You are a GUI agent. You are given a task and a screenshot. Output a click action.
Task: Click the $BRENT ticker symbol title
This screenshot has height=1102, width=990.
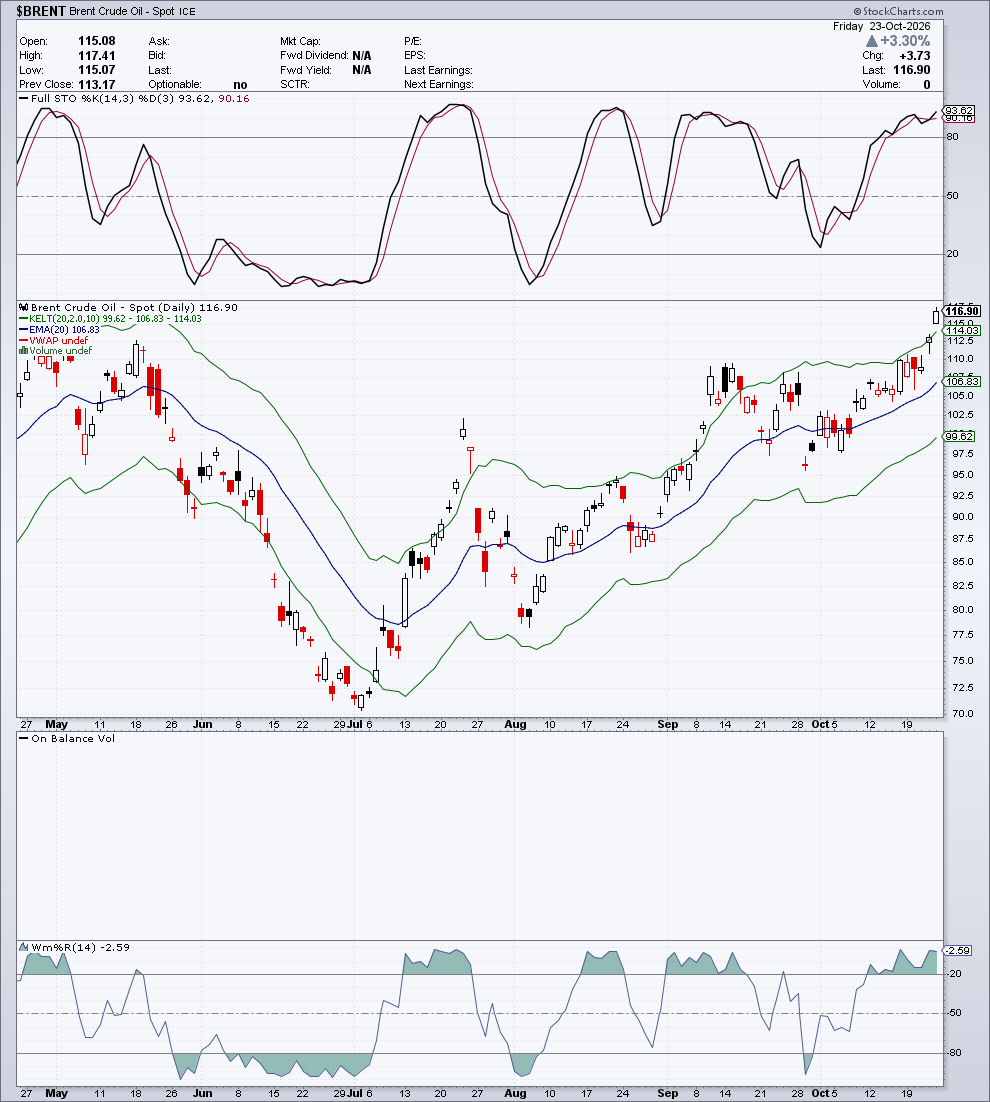(x=41, y=11)
